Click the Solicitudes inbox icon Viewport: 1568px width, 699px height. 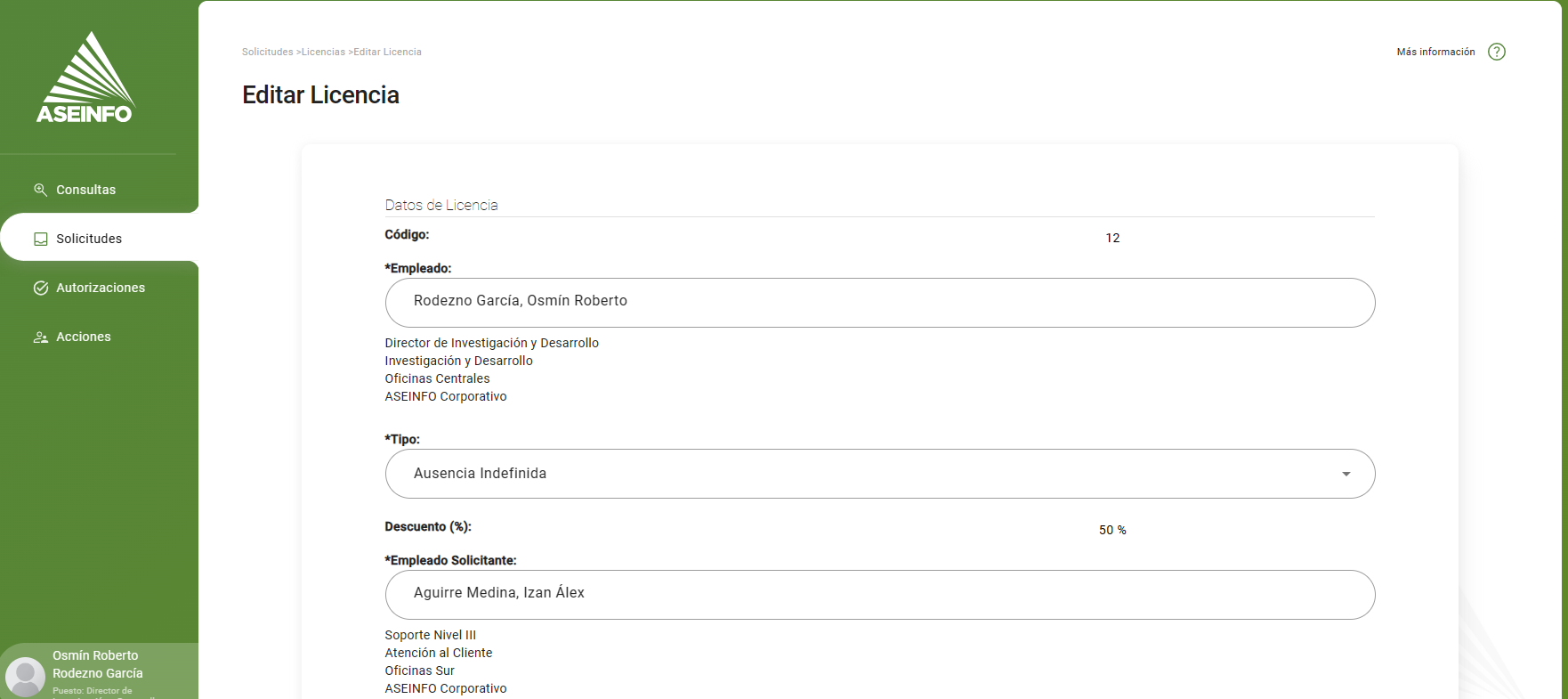coord(41,239)
